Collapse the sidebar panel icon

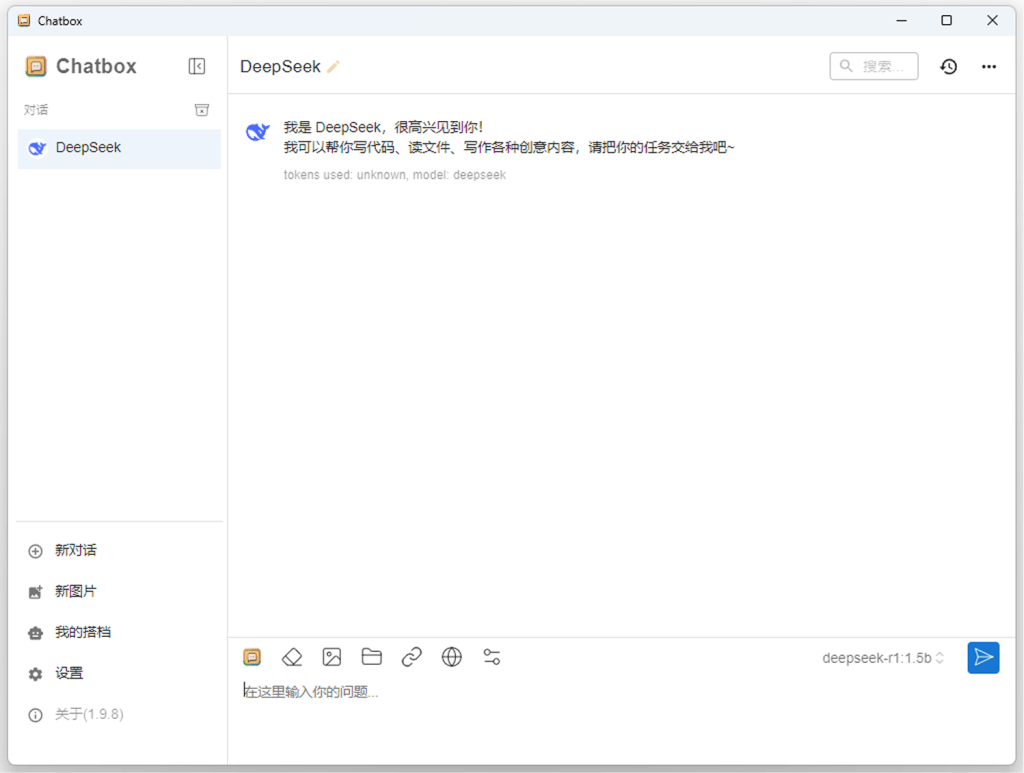click(197, 66)
